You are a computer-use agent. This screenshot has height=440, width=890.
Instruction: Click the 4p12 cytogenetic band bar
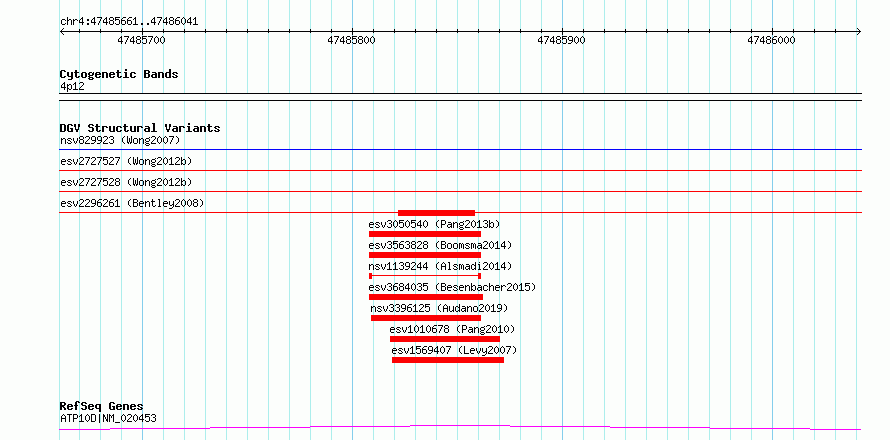tap(460, 97)
